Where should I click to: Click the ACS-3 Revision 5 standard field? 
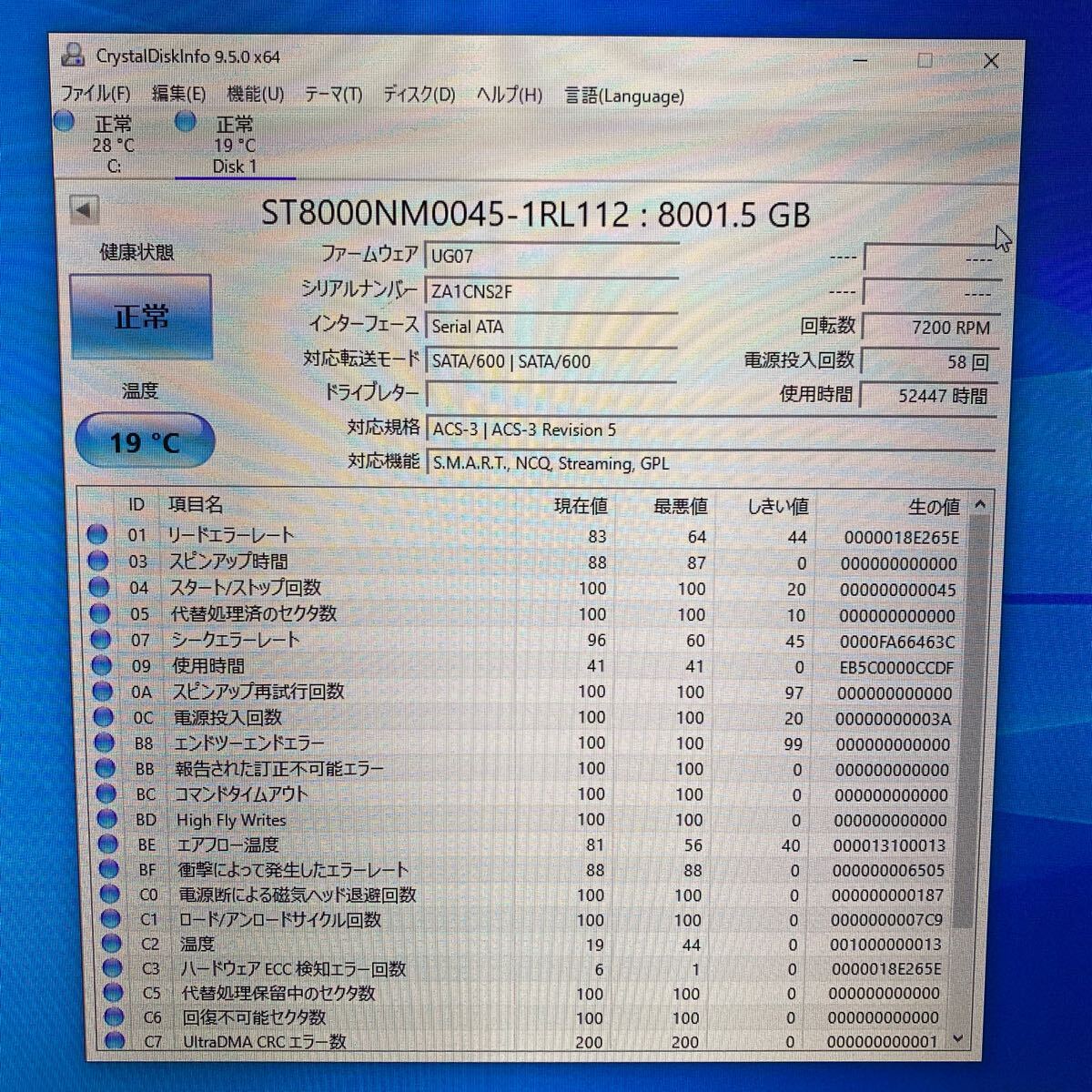(712, 430)
